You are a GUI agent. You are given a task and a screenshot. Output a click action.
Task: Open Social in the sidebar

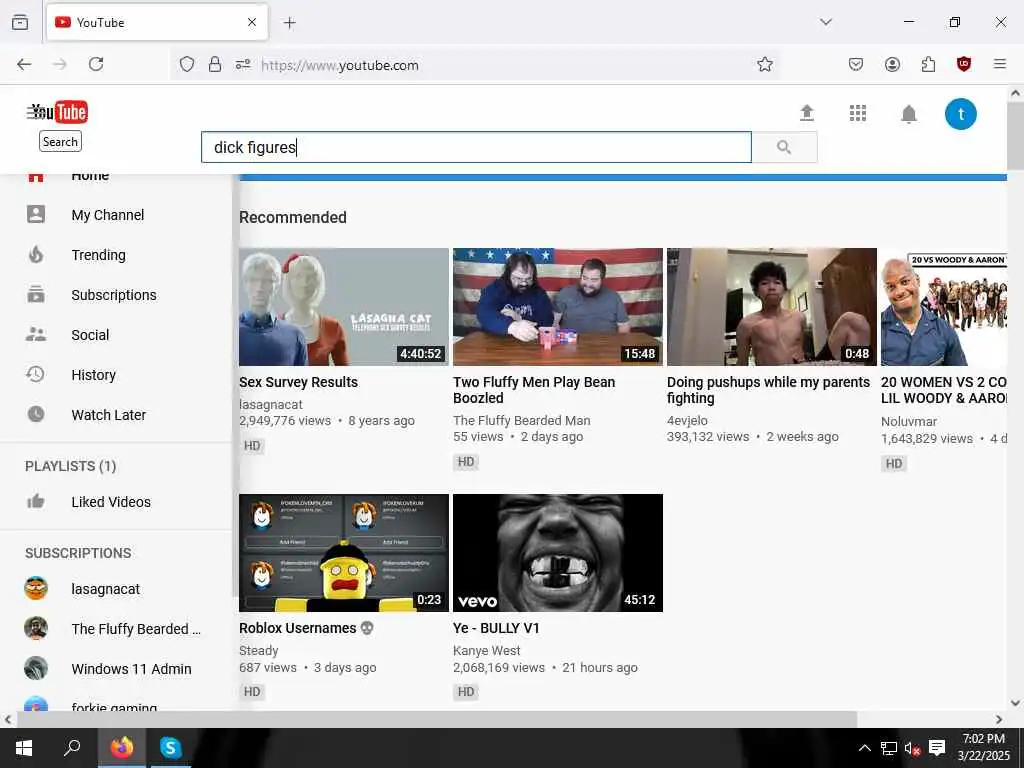90,335
